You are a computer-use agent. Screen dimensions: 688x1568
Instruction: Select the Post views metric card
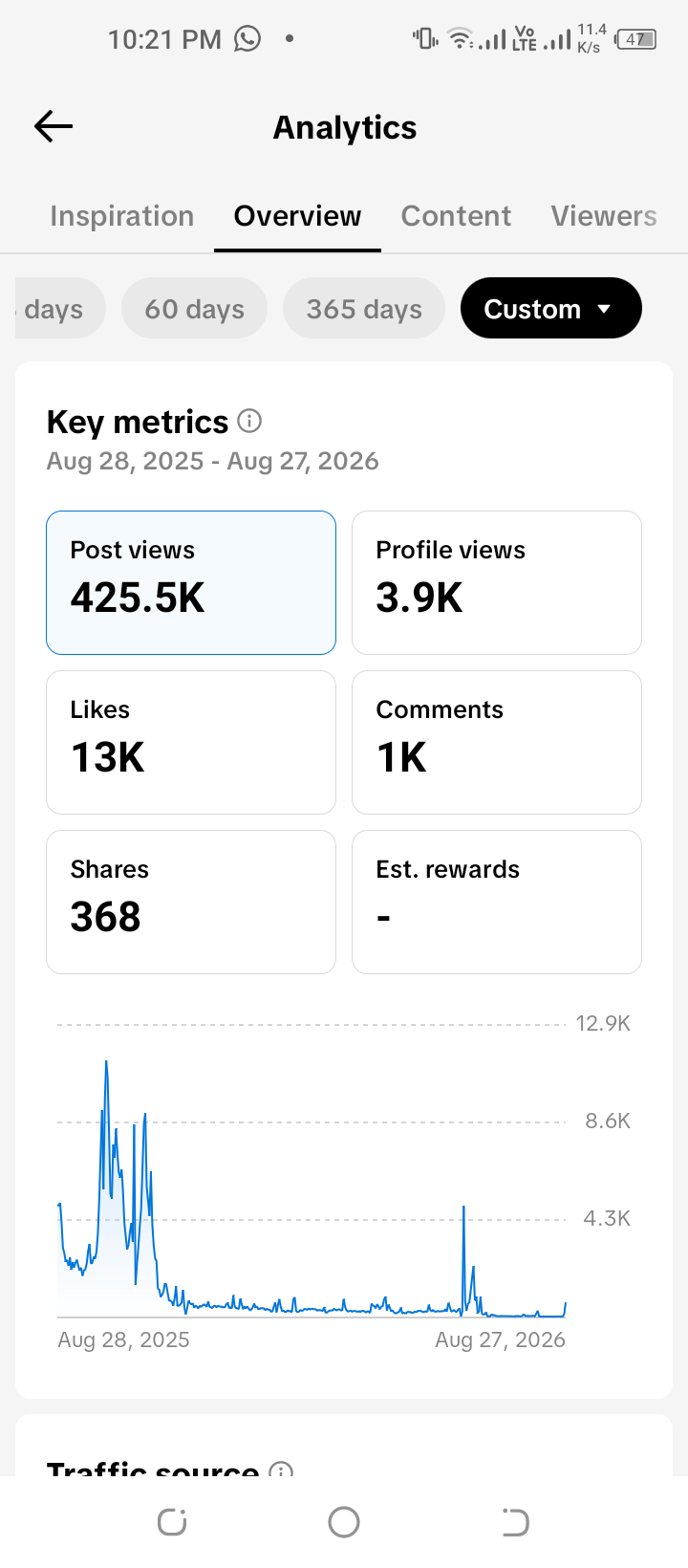191,582
